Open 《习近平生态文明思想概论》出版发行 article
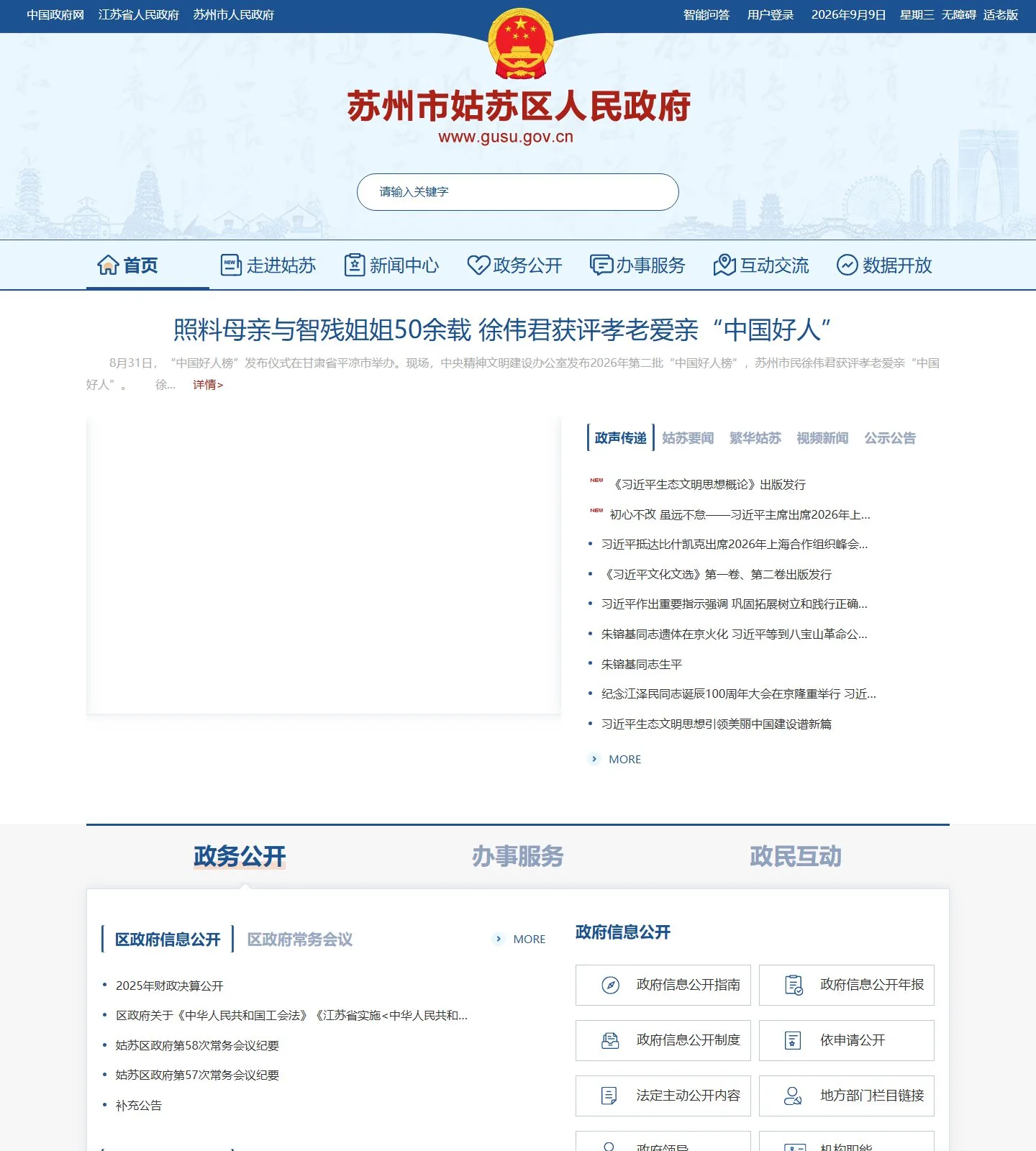Screen dimensions: 1036x1151 point(708,484)
